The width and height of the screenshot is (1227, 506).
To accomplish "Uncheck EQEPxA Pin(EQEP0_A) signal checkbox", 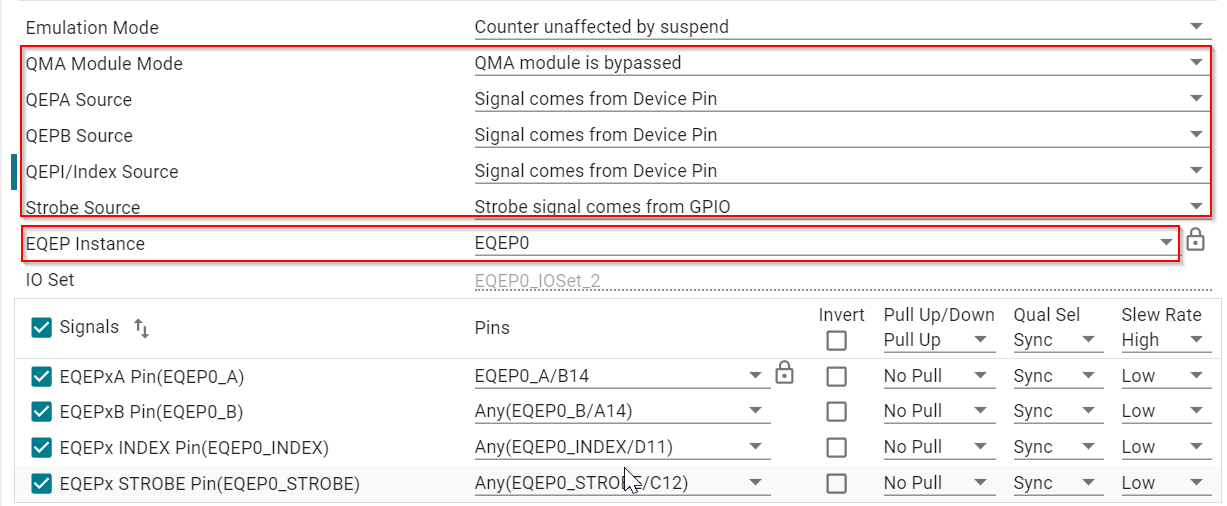I will [x=42, y=376].
